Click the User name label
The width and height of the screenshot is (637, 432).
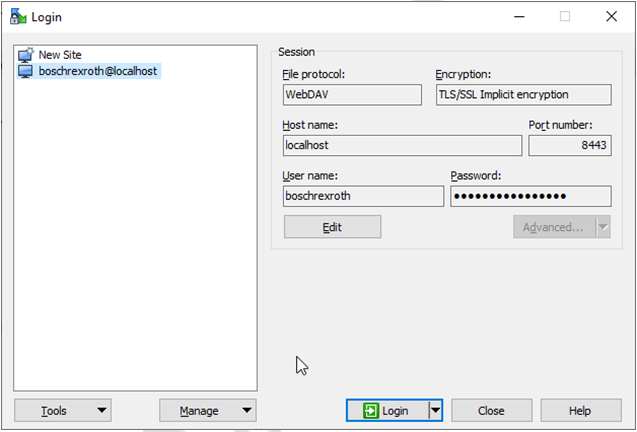tap(310, 176)
